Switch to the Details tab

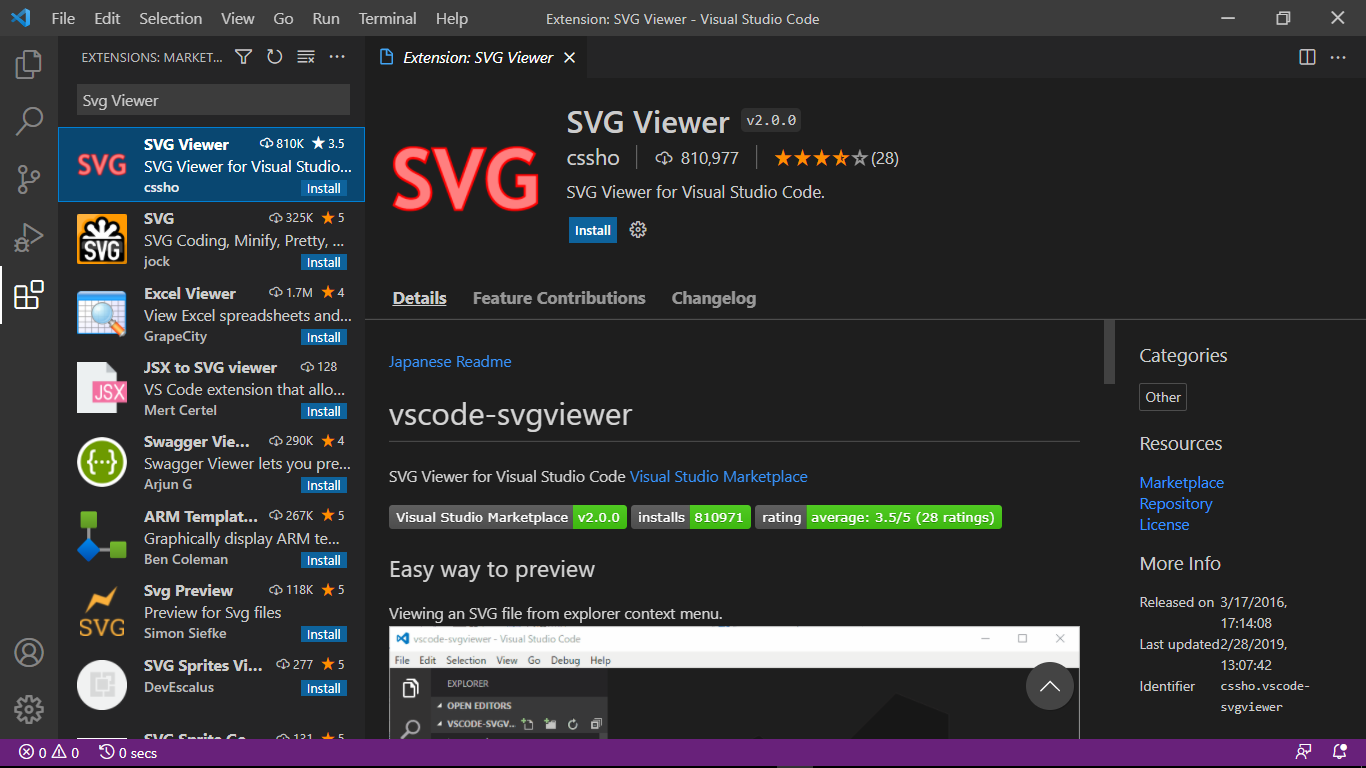pos(420,298)
